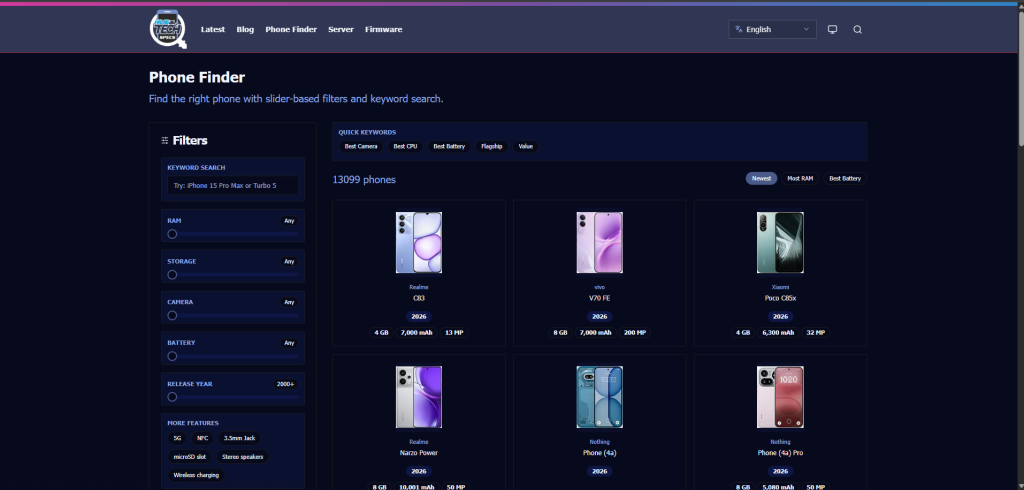
Task: Apply the Best Camera quick keyword
Action: click(x=361, y=146)
